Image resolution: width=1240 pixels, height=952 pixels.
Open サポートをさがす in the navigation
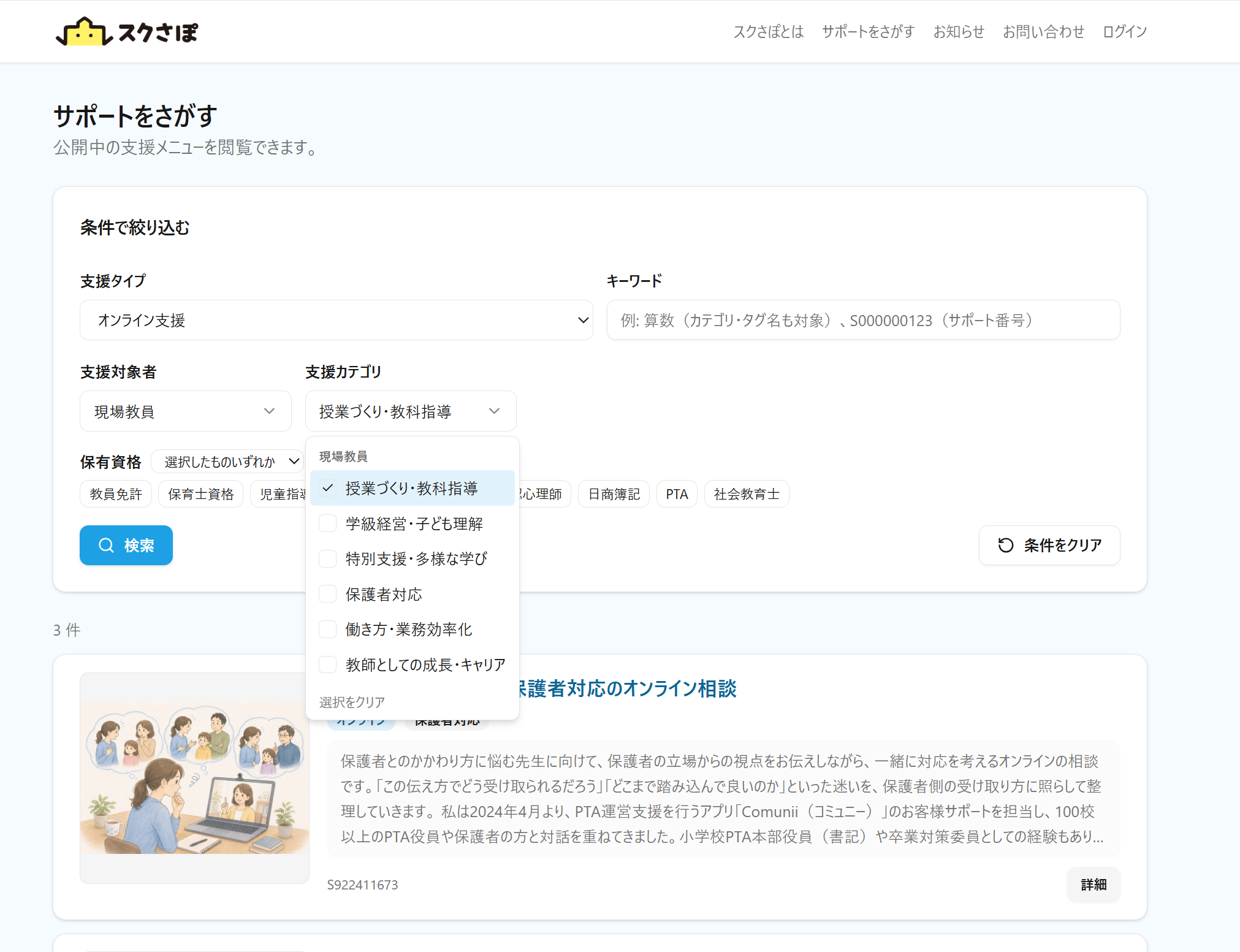[x=868, y=31]
